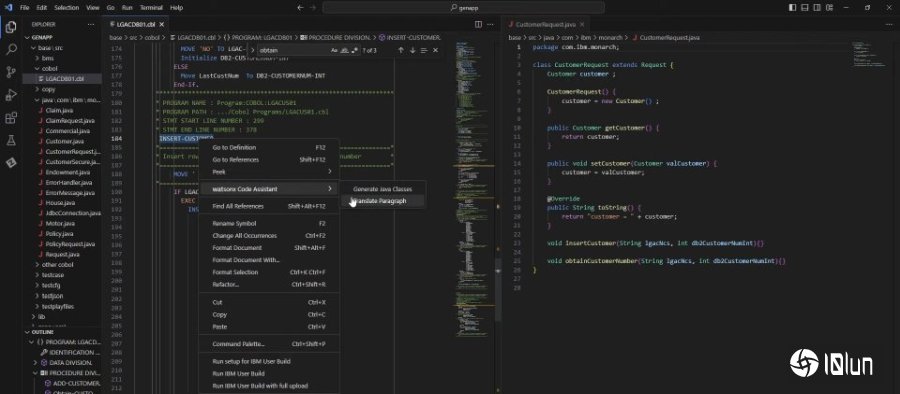The height and width of the screenshot is (394, 900).
Task: Toggle the primary side bar
Action: 793,7
